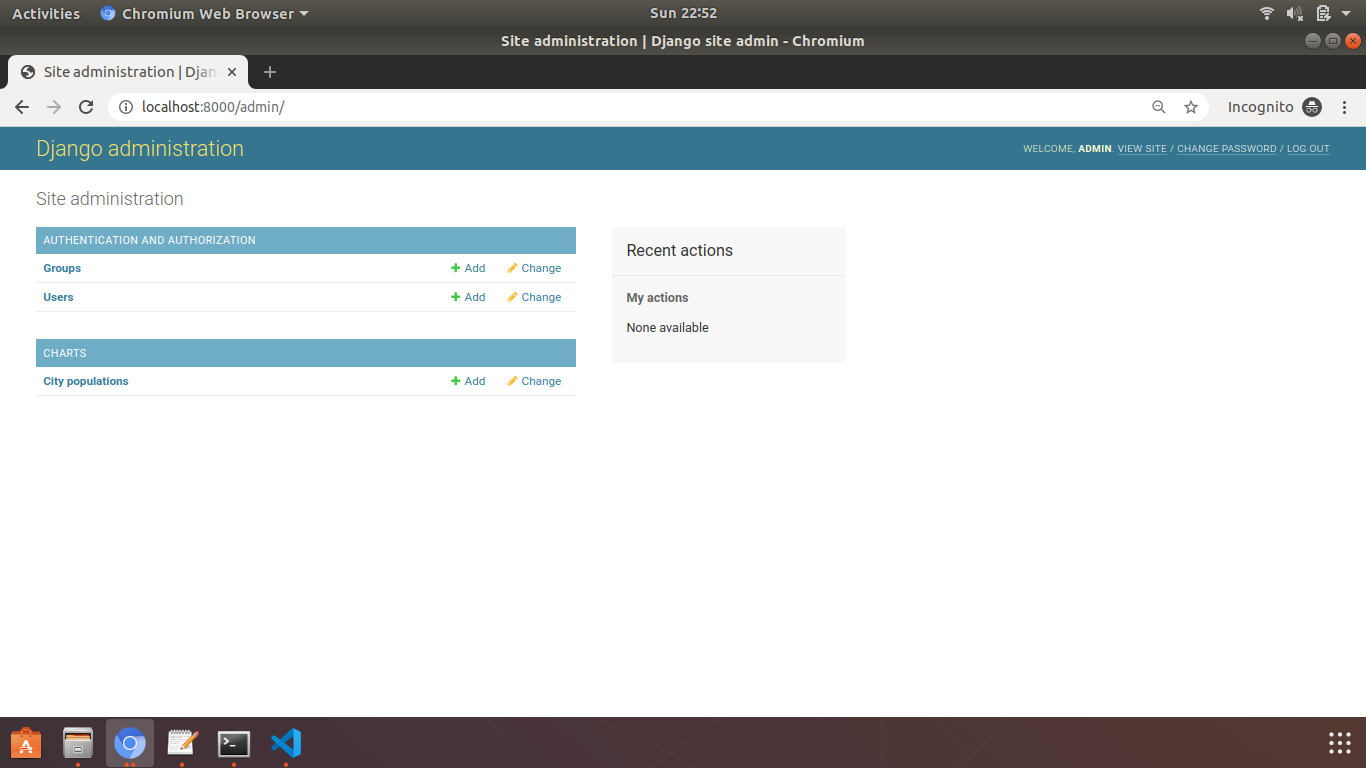
Task: Click the site information icon in address bar
Action: click(125, 107)
